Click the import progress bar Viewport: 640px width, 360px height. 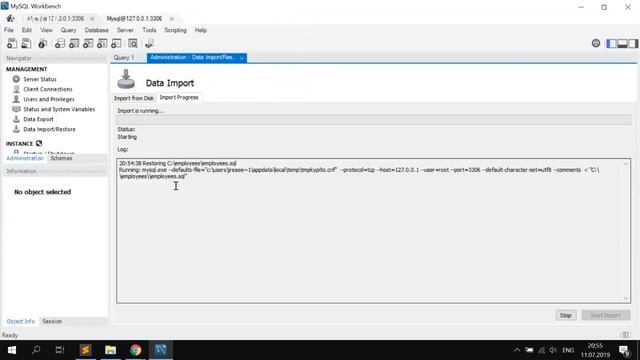[373, 120]
